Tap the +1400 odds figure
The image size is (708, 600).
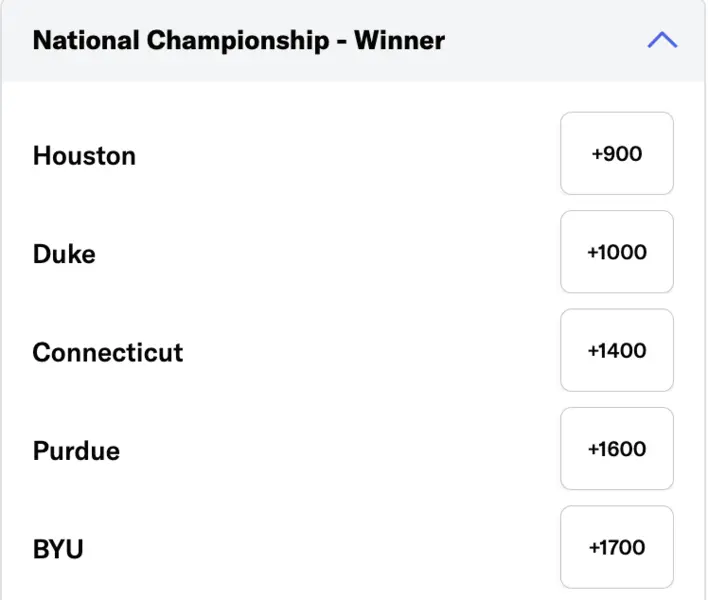616,350
